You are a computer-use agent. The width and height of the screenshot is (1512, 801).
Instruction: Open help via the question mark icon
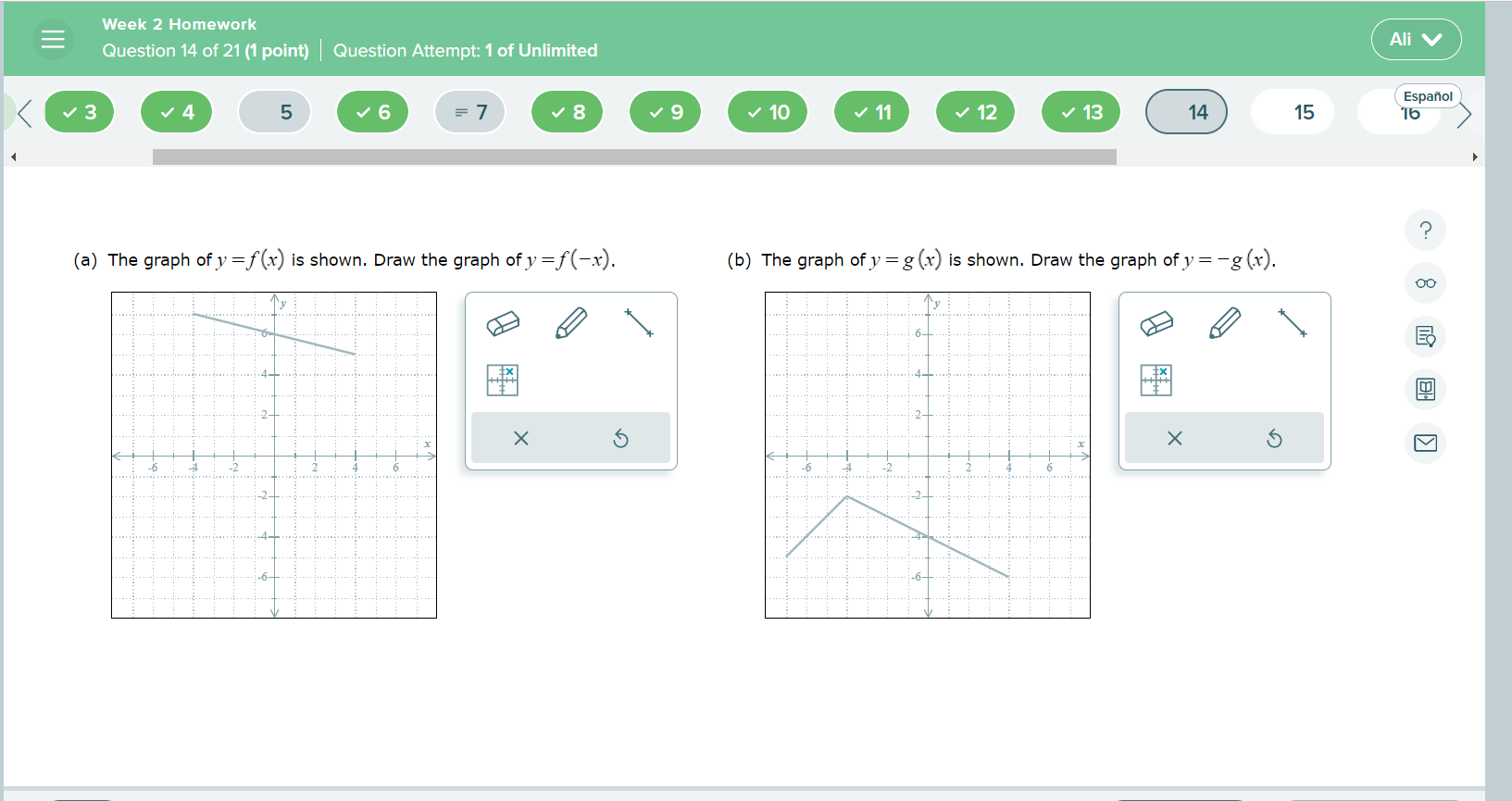coord(1426,230)
